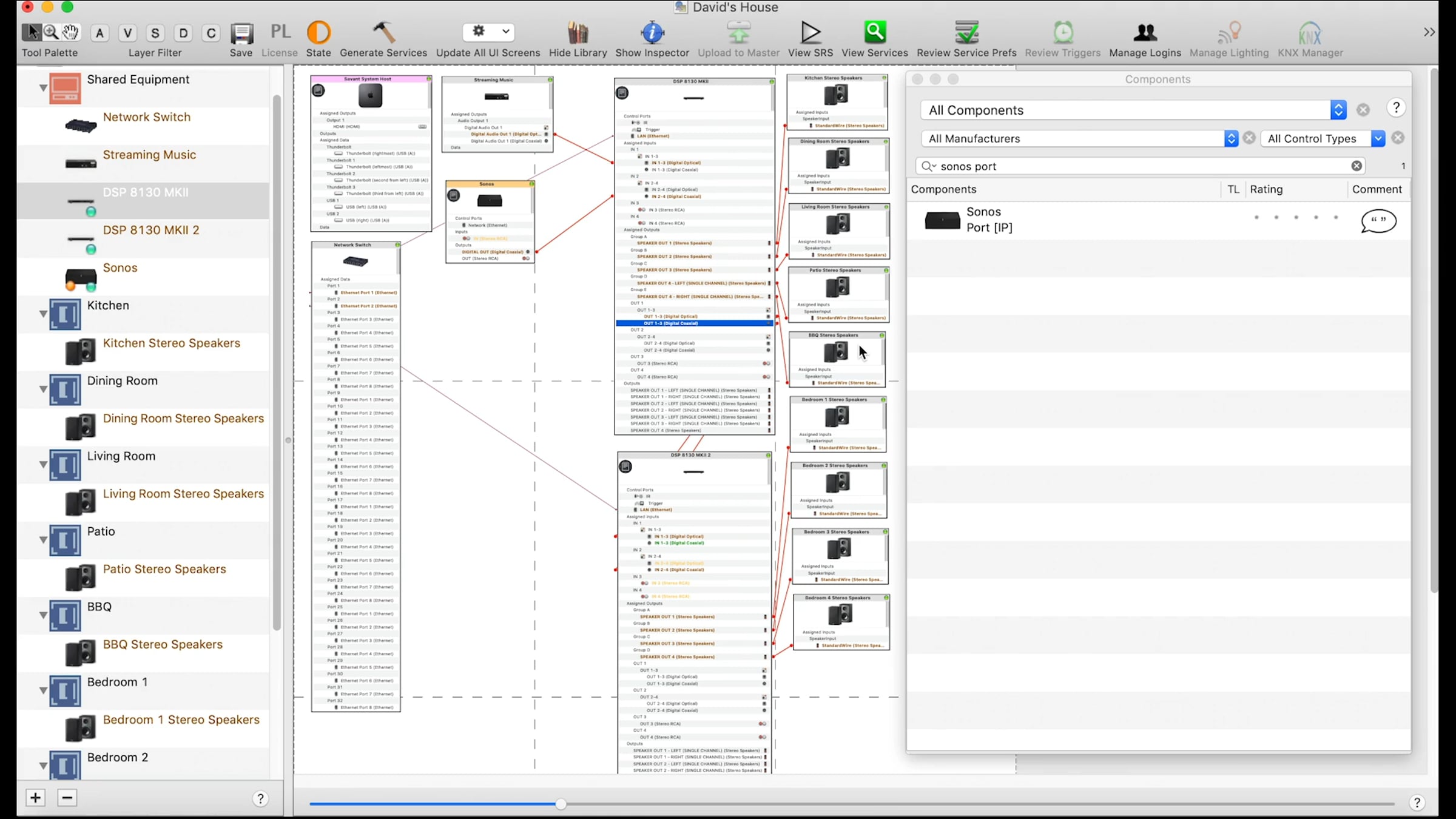Click the add (+) button below the sidebar

point(35,798)
